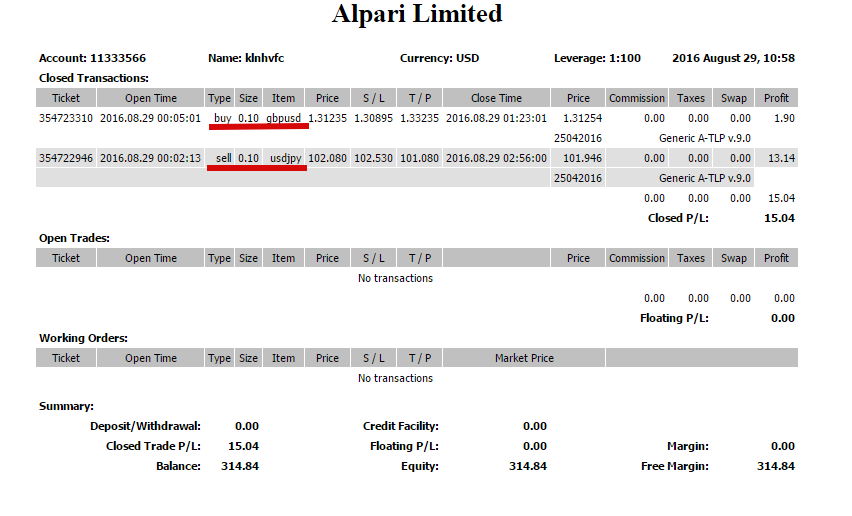Click the Closed P/L: label
The height and width of the screenshot is (516, 852).
tap(678, 218)
